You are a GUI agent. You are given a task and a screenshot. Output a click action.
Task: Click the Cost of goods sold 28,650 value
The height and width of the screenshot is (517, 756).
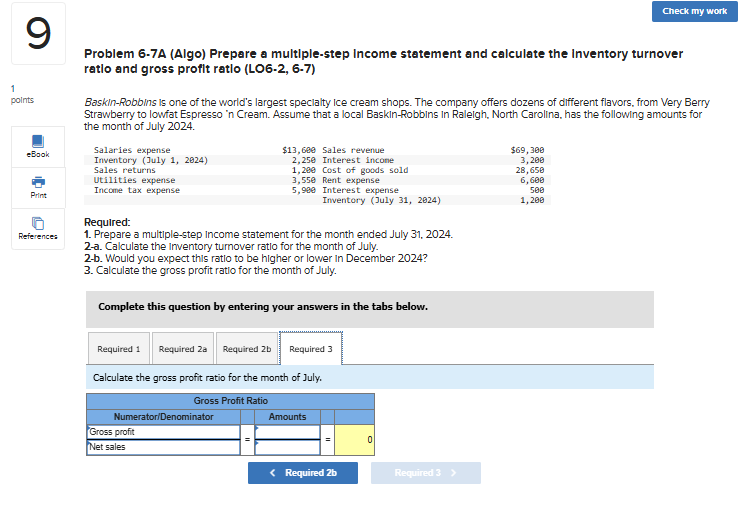[529, 170]
